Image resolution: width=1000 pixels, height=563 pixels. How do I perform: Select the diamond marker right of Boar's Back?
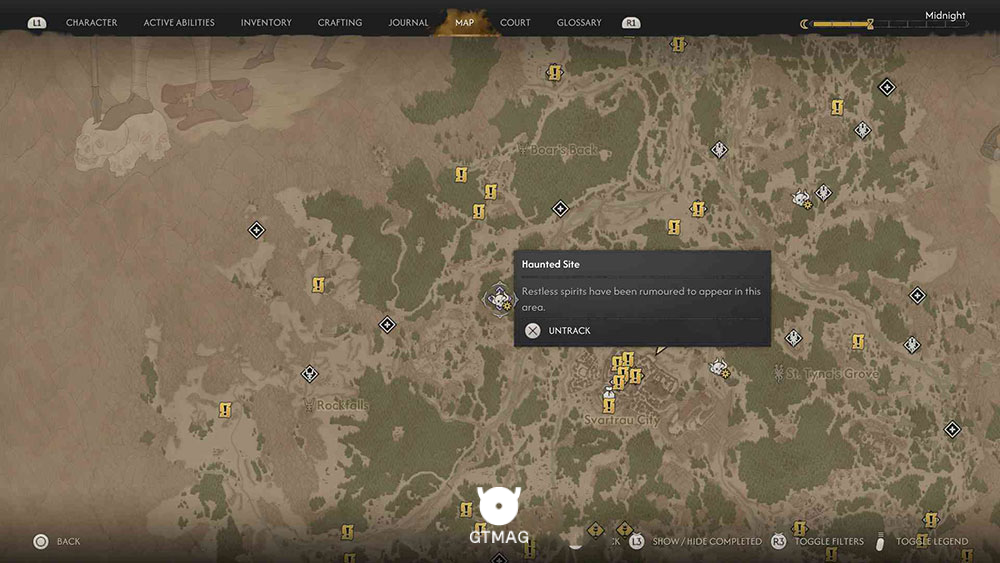point(560,208)
